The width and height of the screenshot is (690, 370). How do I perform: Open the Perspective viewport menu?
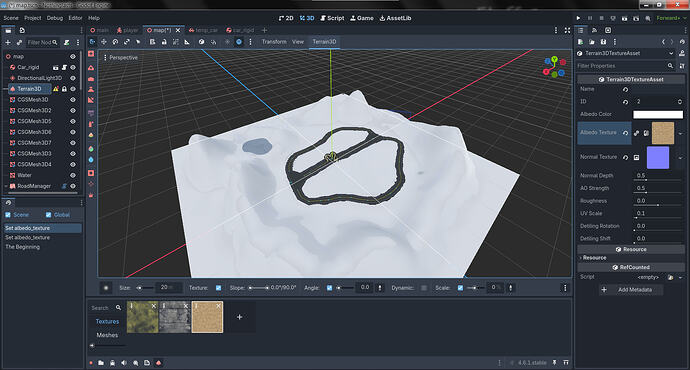[x=121, y=58]
